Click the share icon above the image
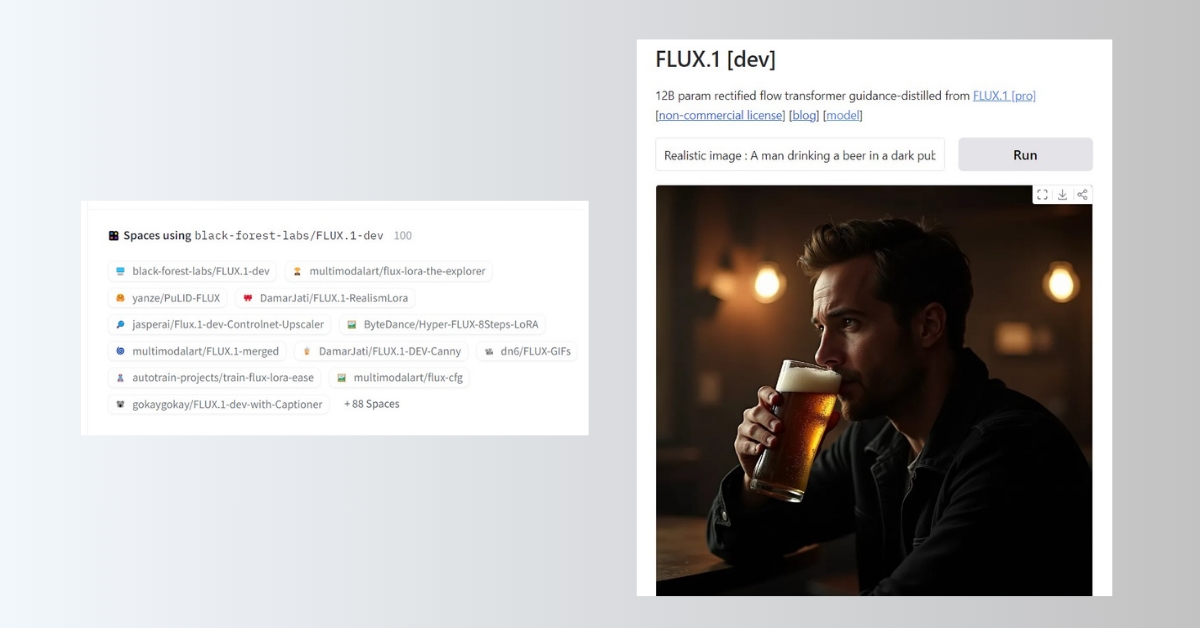This screenshot has height=628, width=1200. pos(1082,195)
